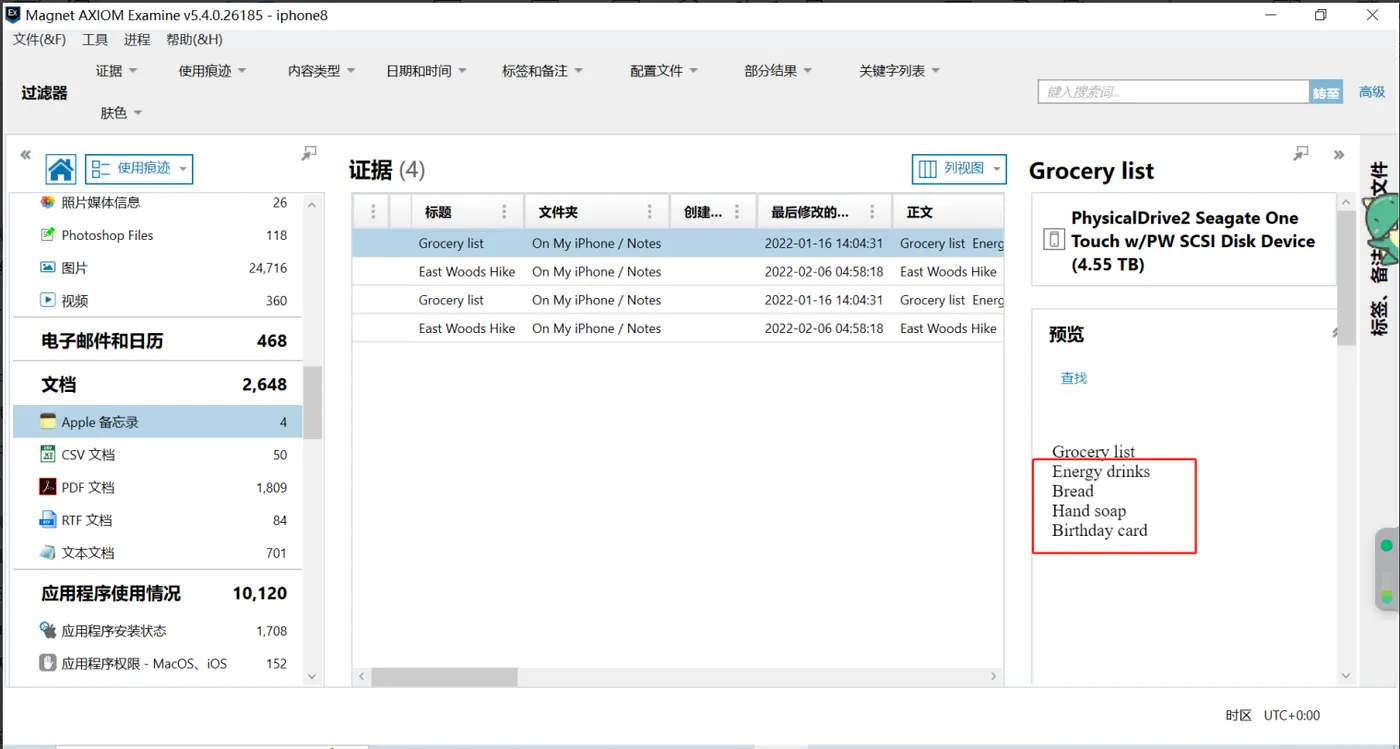This screenshot has width=1400, height=749.
Task: Open the 肤色 filter dropdown
Action: click(x=121, y=113)
